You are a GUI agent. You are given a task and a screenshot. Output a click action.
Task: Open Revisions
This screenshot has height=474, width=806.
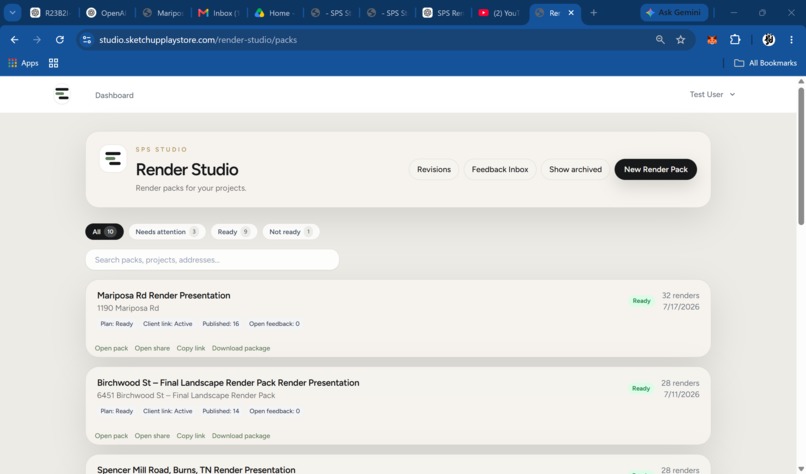click(434, 169)
